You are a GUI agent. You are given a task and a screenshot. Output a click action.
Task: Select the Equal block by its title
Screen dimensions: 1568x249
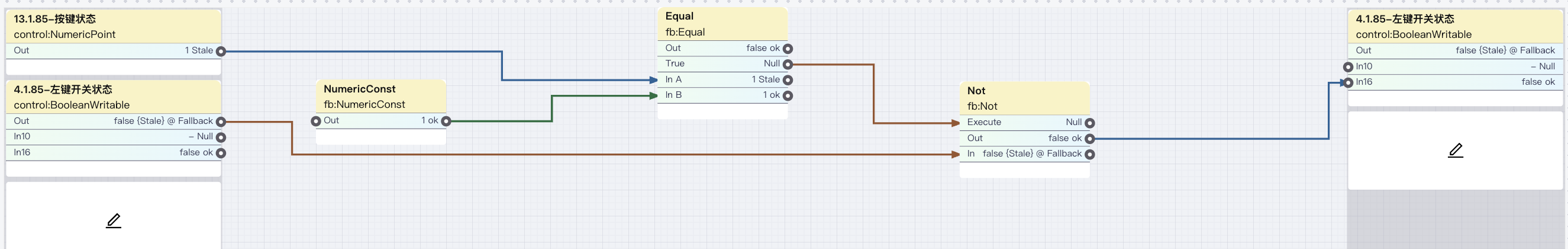click(x=679, y=17)
